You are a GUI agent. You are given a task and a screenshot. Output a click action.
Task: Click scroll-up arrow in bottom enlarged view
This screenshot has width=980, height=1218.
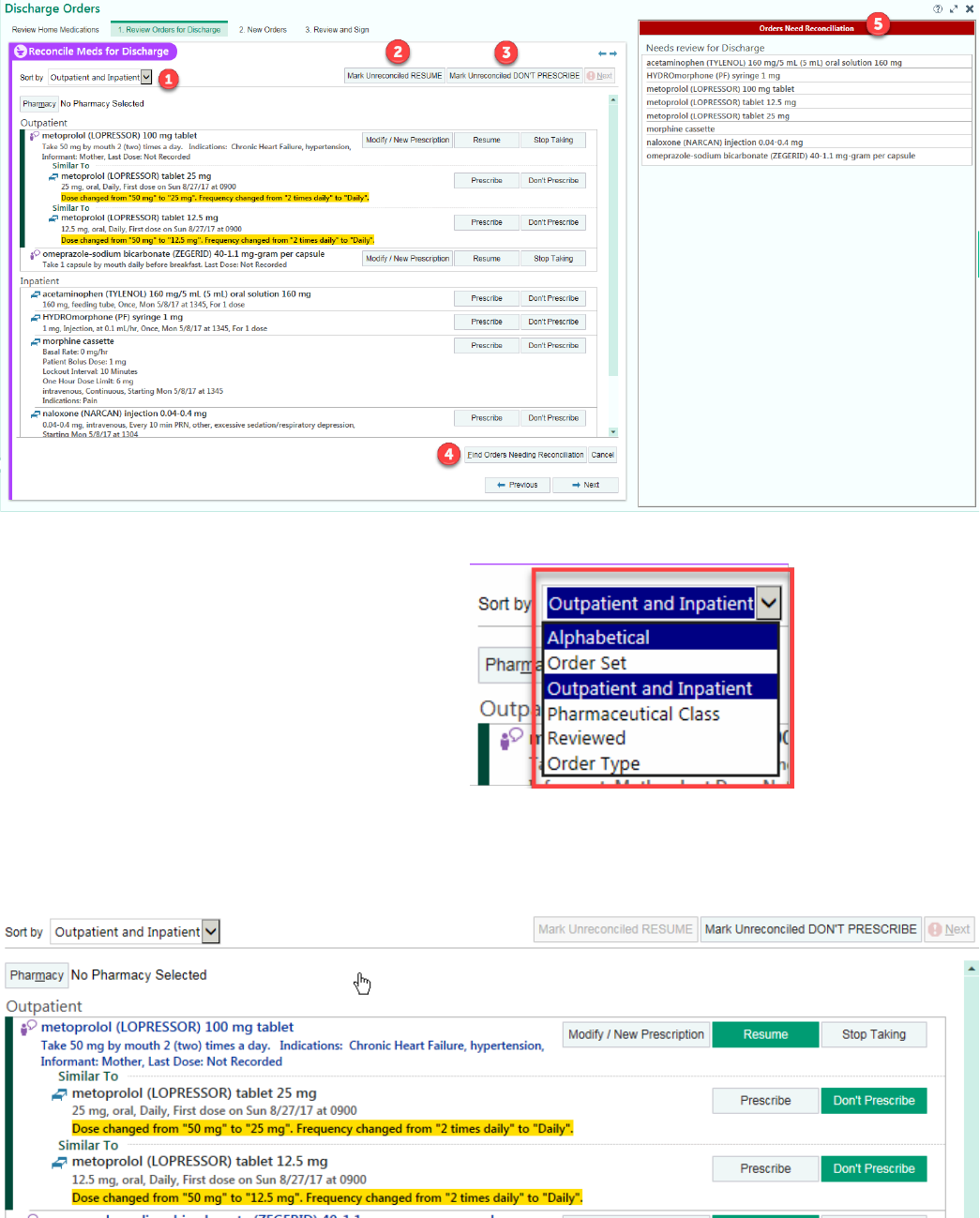click(972, 968)
